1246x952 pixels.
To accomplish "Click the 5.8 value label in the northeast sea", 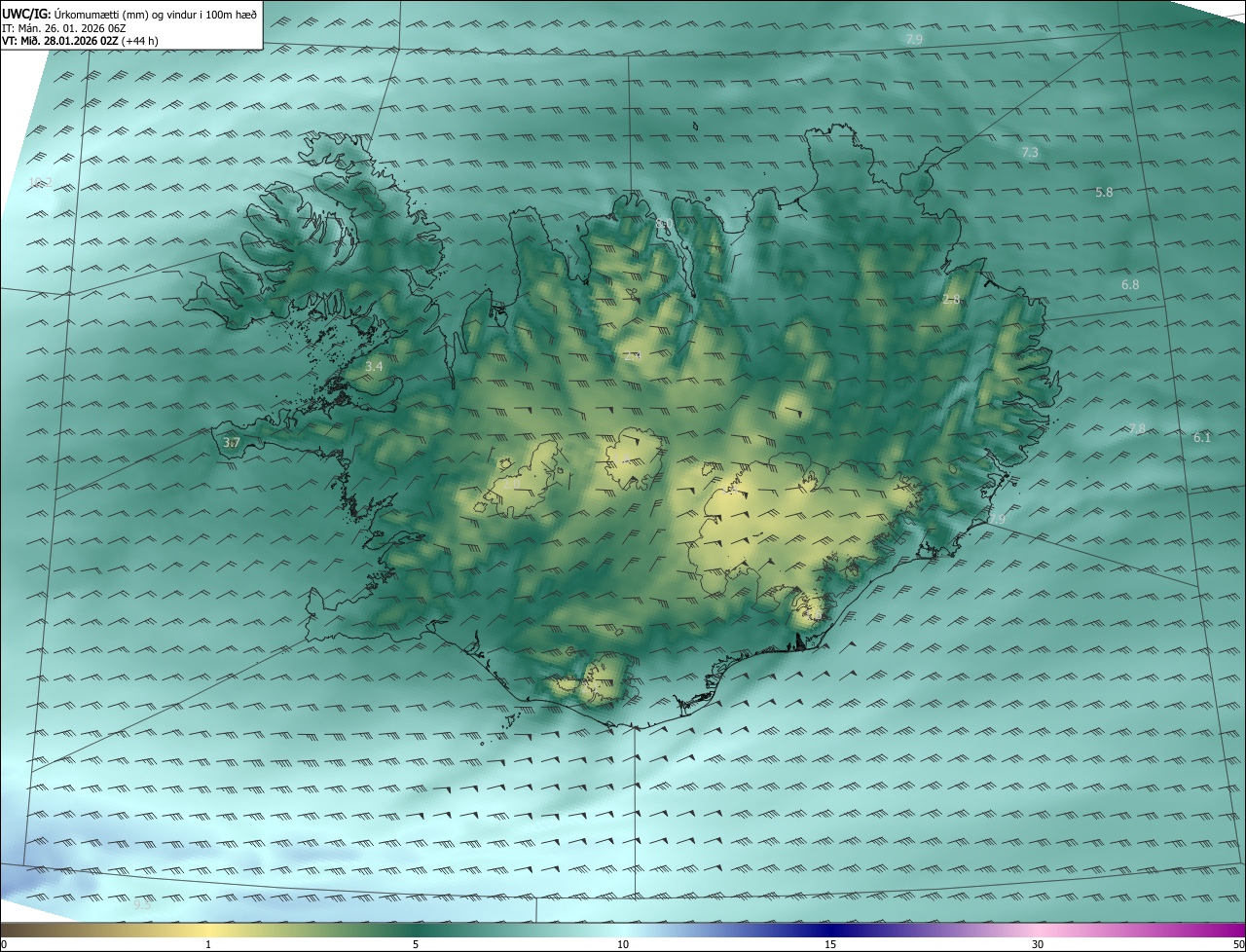I will (1104, 193).
